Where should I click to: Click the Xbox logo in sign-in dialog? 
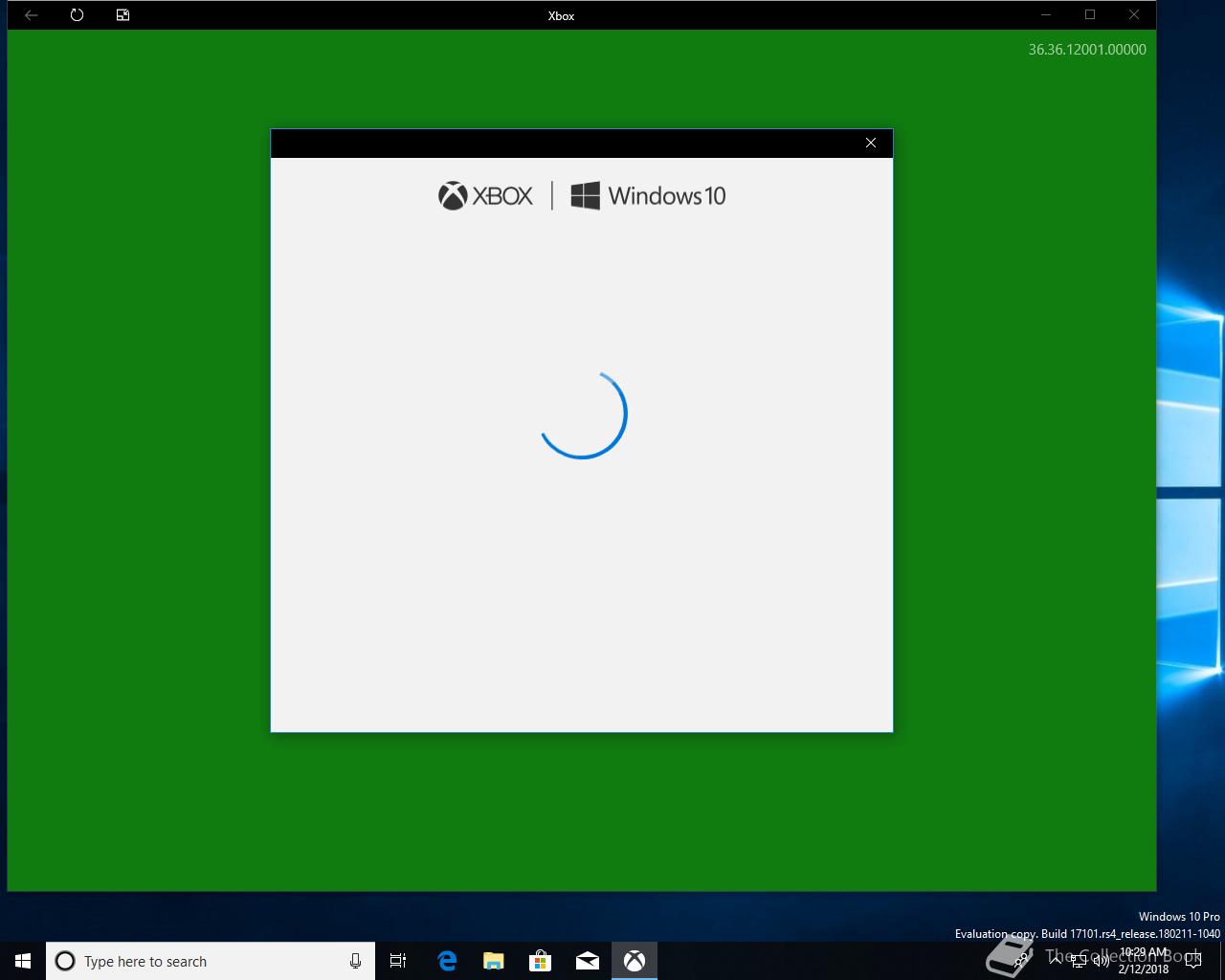[485, 196]
